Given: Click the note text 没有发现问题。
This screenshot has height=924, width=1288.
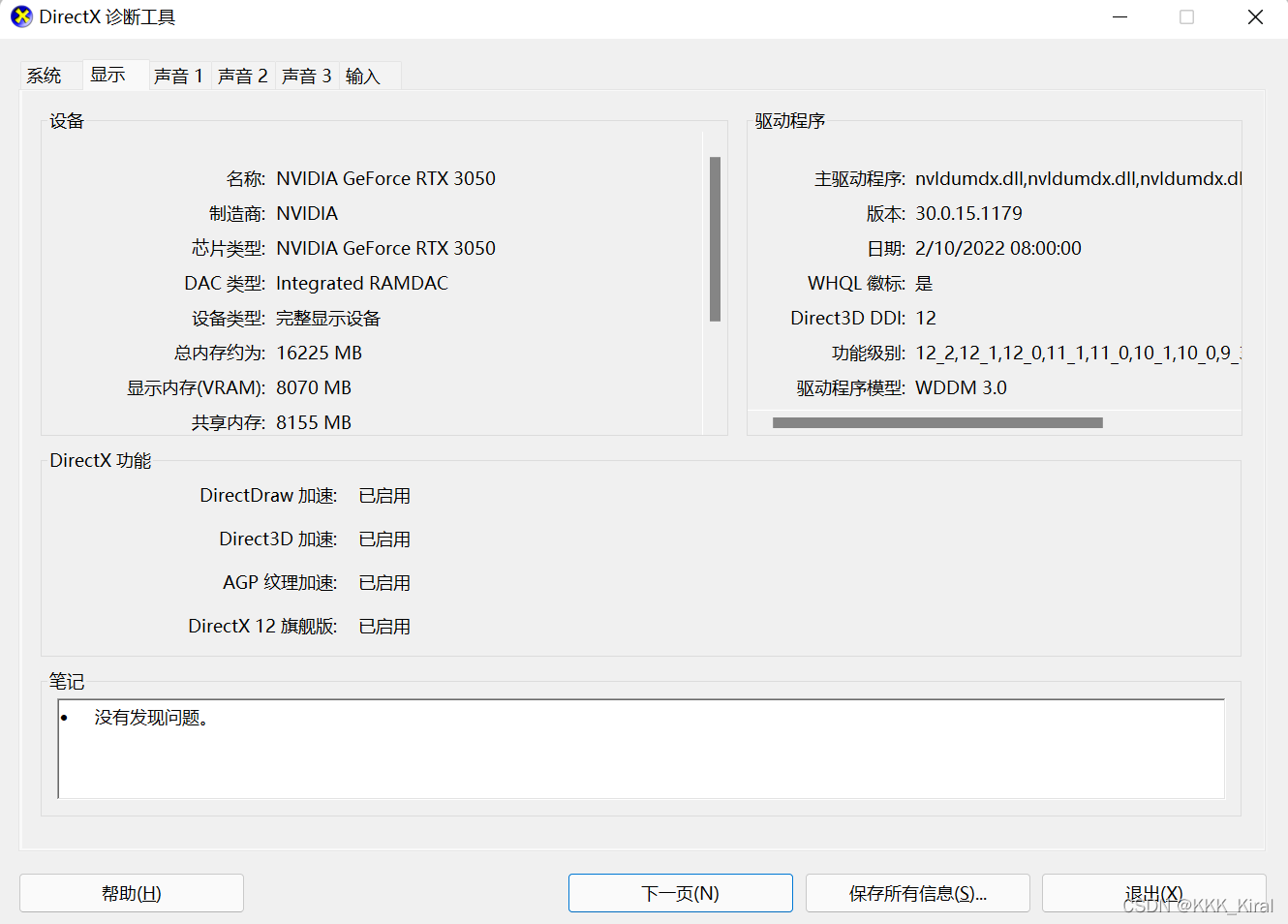Looking at the screenshot, I should tap(151, 717).
